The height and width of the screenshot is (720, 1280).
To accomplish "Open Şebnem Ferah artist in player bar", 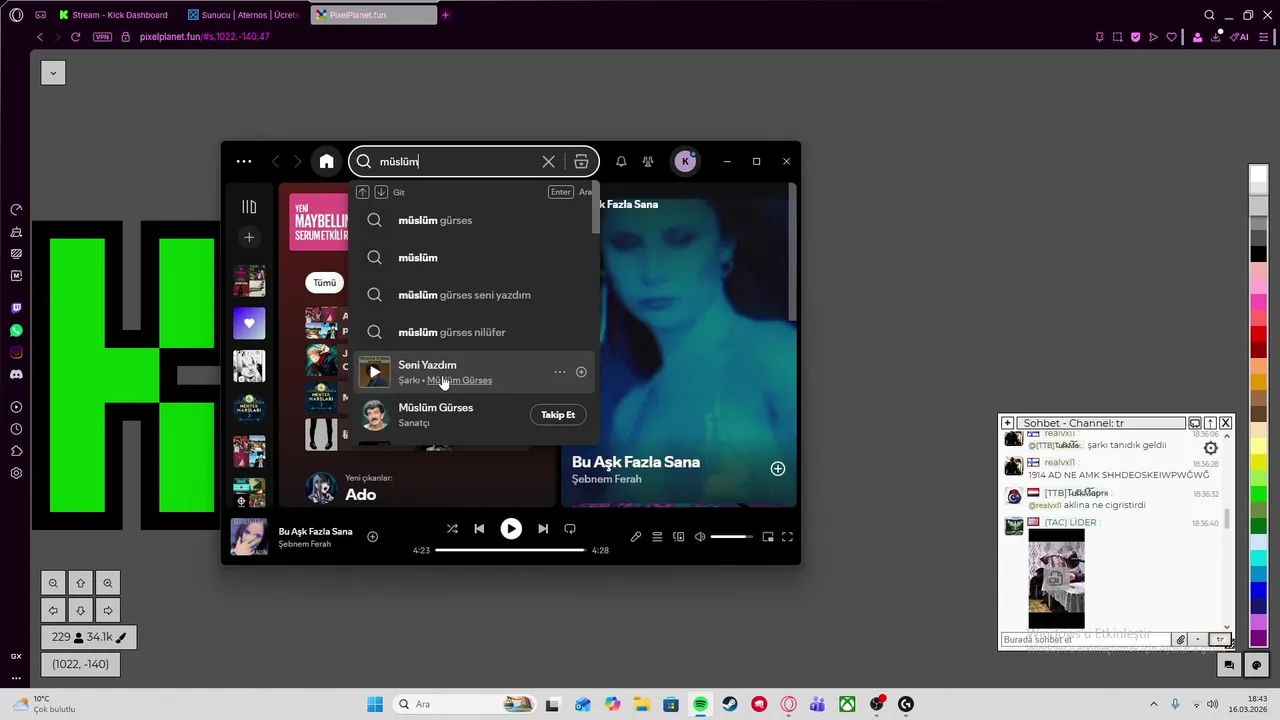I will pyautogui.click(x=305, y=544).
